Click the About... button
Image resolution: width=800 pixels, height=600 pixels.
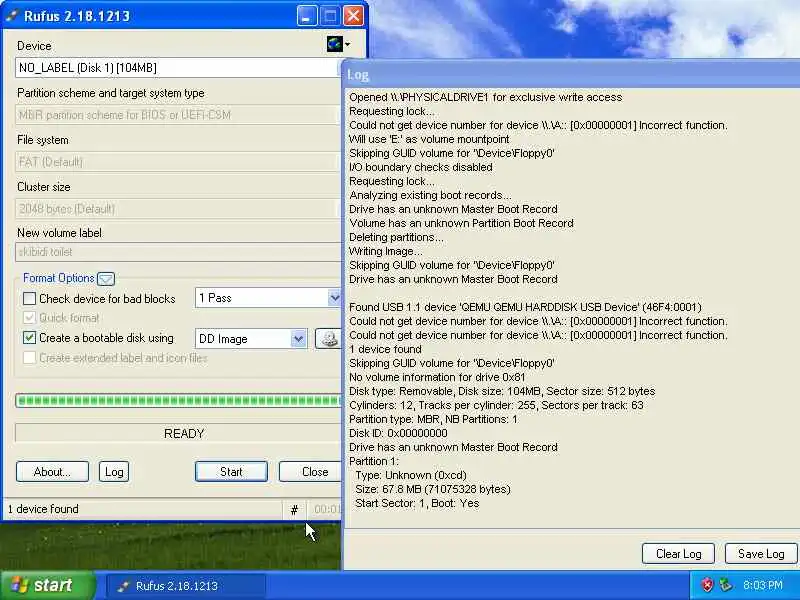coord(53,472)
